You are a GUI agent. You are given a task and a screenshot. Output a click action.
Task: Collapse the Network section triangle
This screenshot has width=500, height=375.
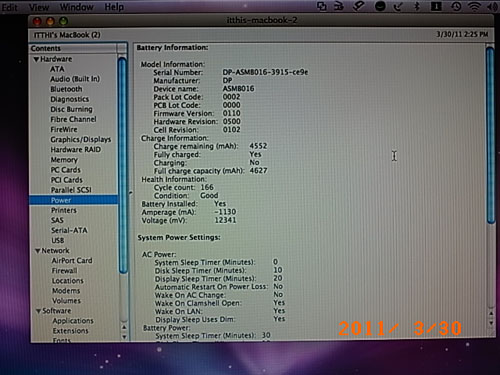coord(38,251)
